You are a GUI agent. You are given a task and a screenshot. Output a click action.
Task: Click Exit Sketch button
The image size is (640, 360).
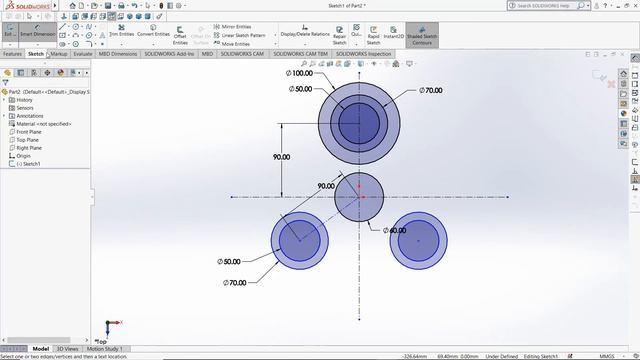(x=10, y=31)
